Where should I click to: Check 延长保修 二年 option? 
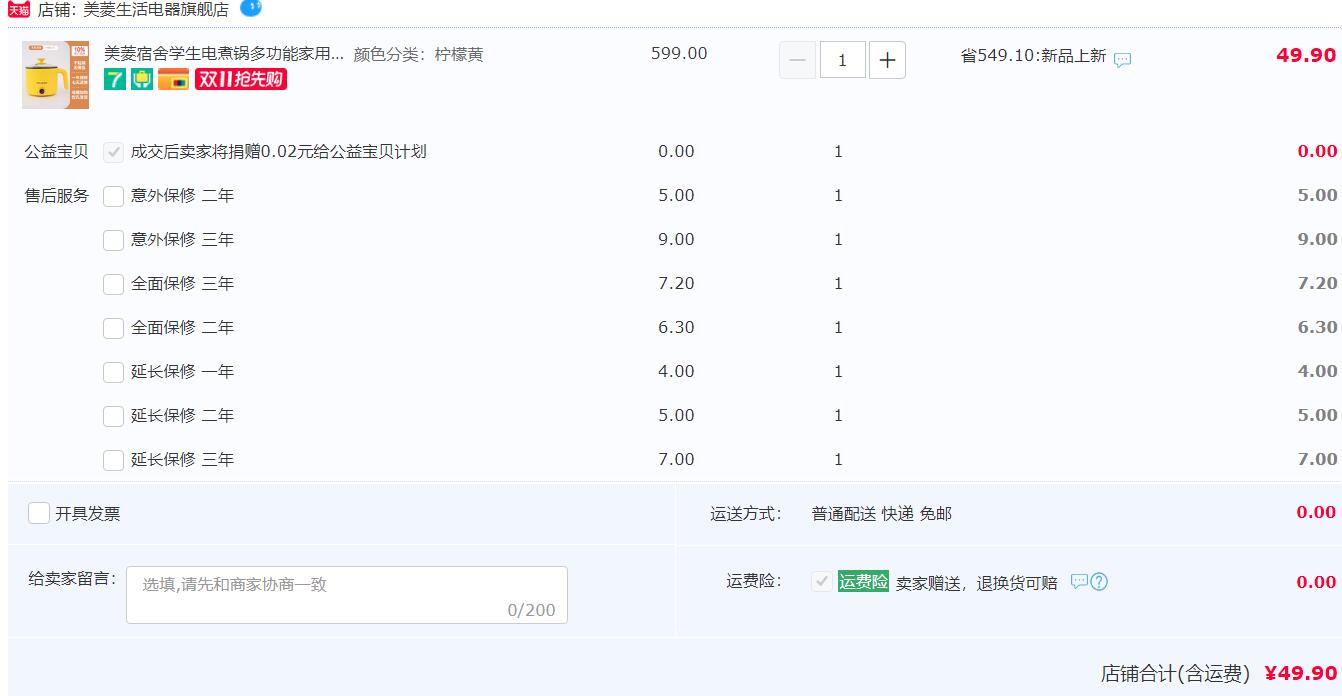114,416
